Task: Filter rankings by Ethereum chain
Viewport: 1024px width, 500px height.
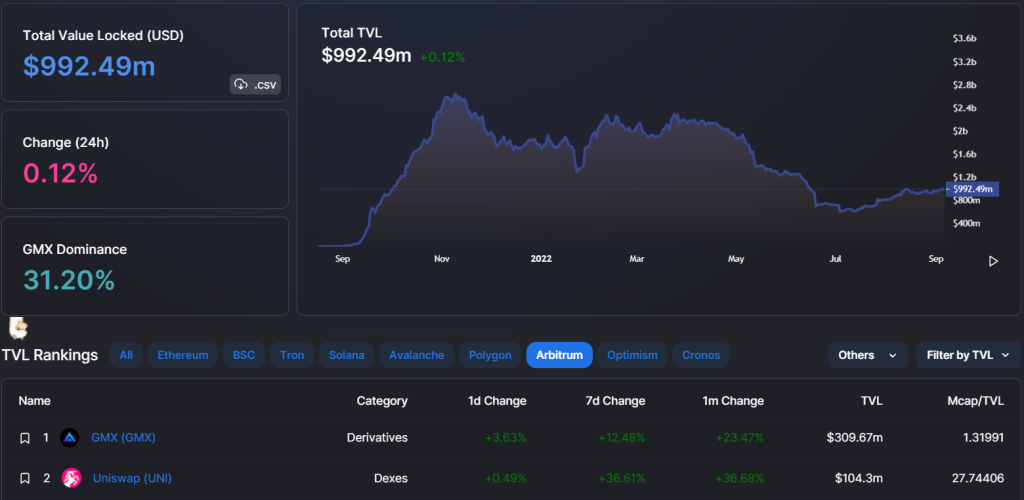Action: tap(183, 355)
